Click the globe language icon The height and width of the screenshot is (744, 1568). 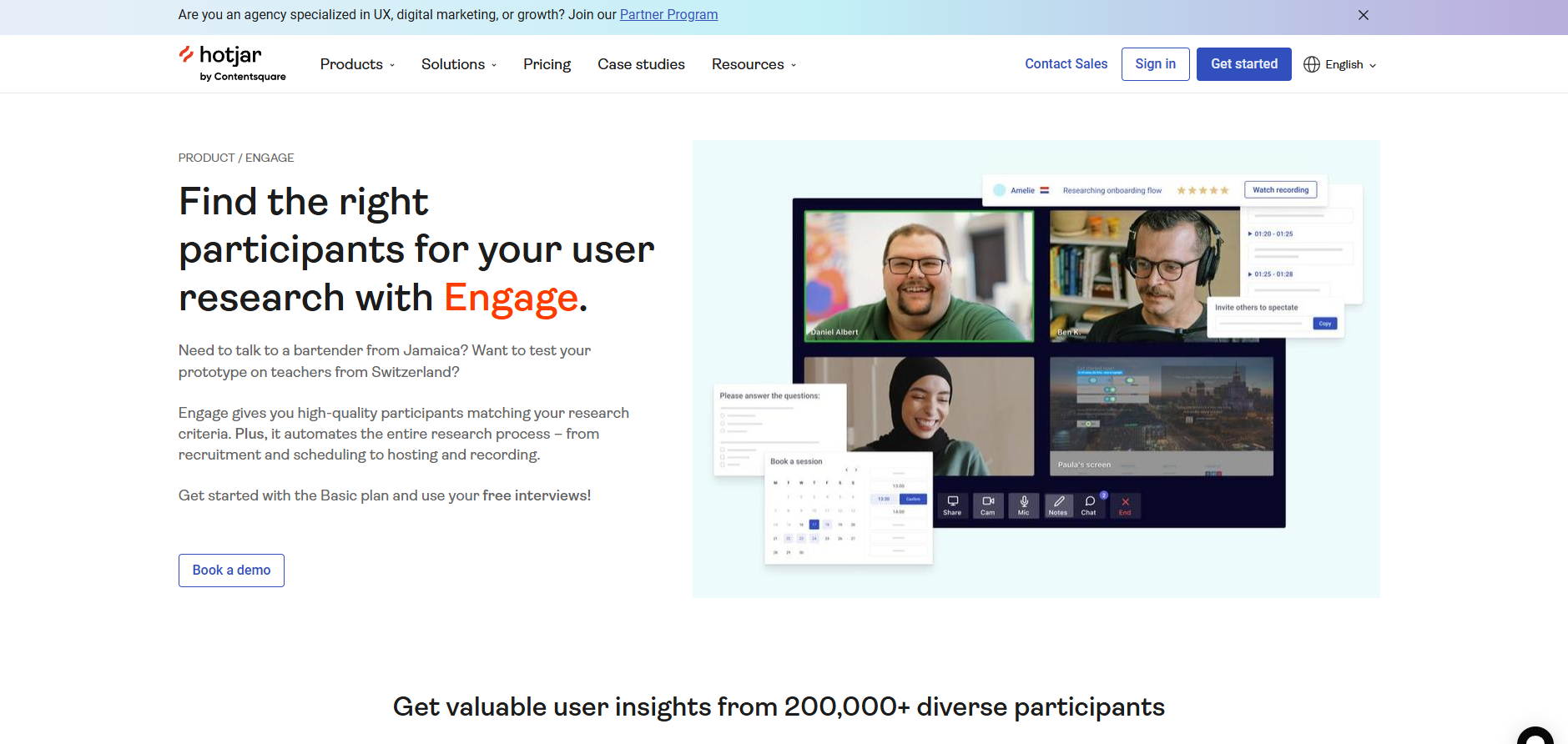[x=1312, y=64]
